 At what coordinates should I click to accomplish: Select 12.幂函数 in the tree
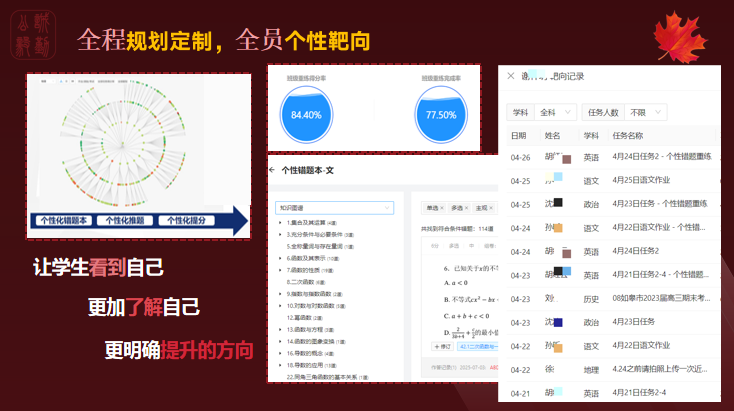coord(304,317)
